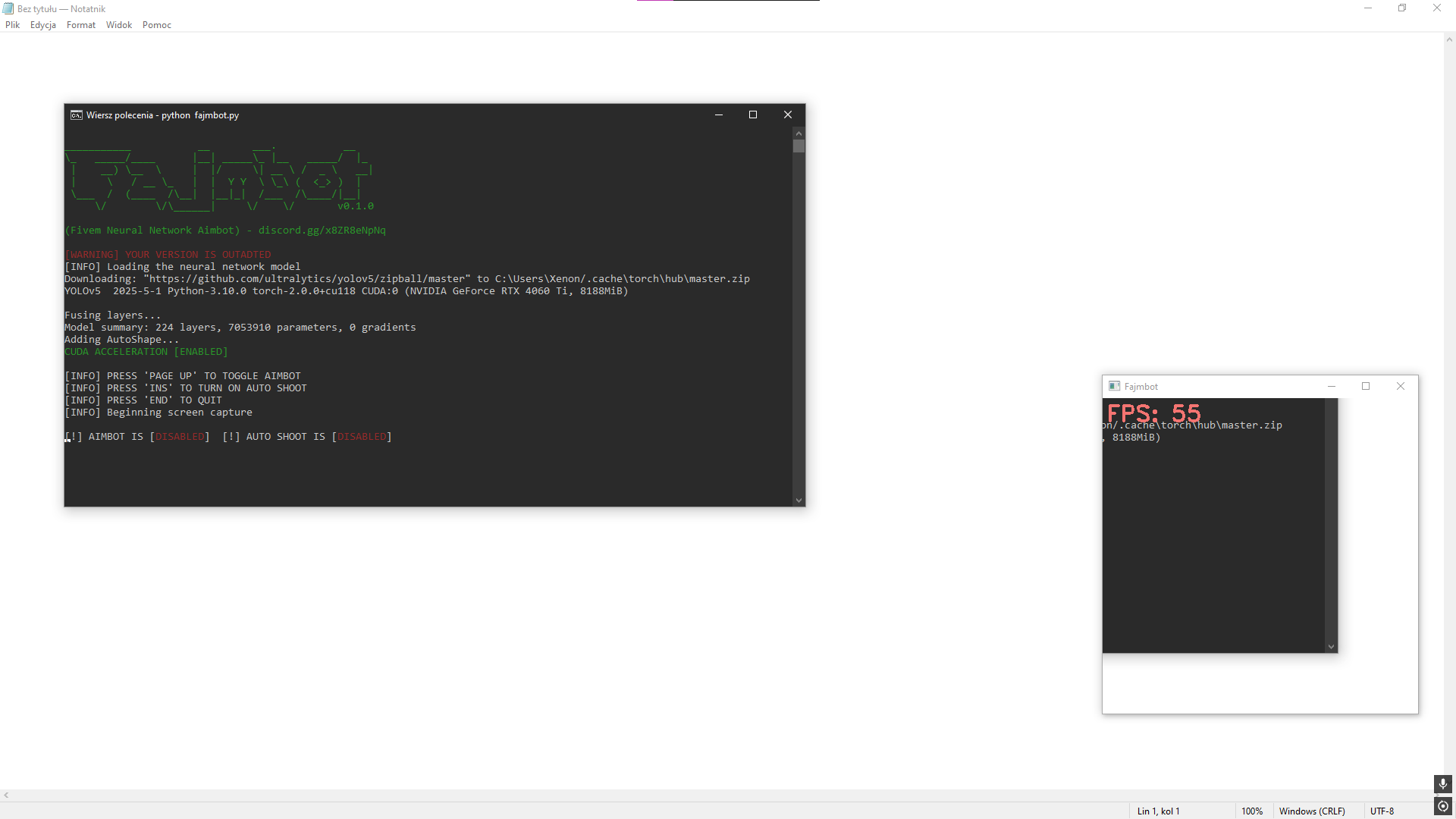
Task: Minimize the Fajmbot preview window
Action: pyautogui.click(x=1331, y=386)
